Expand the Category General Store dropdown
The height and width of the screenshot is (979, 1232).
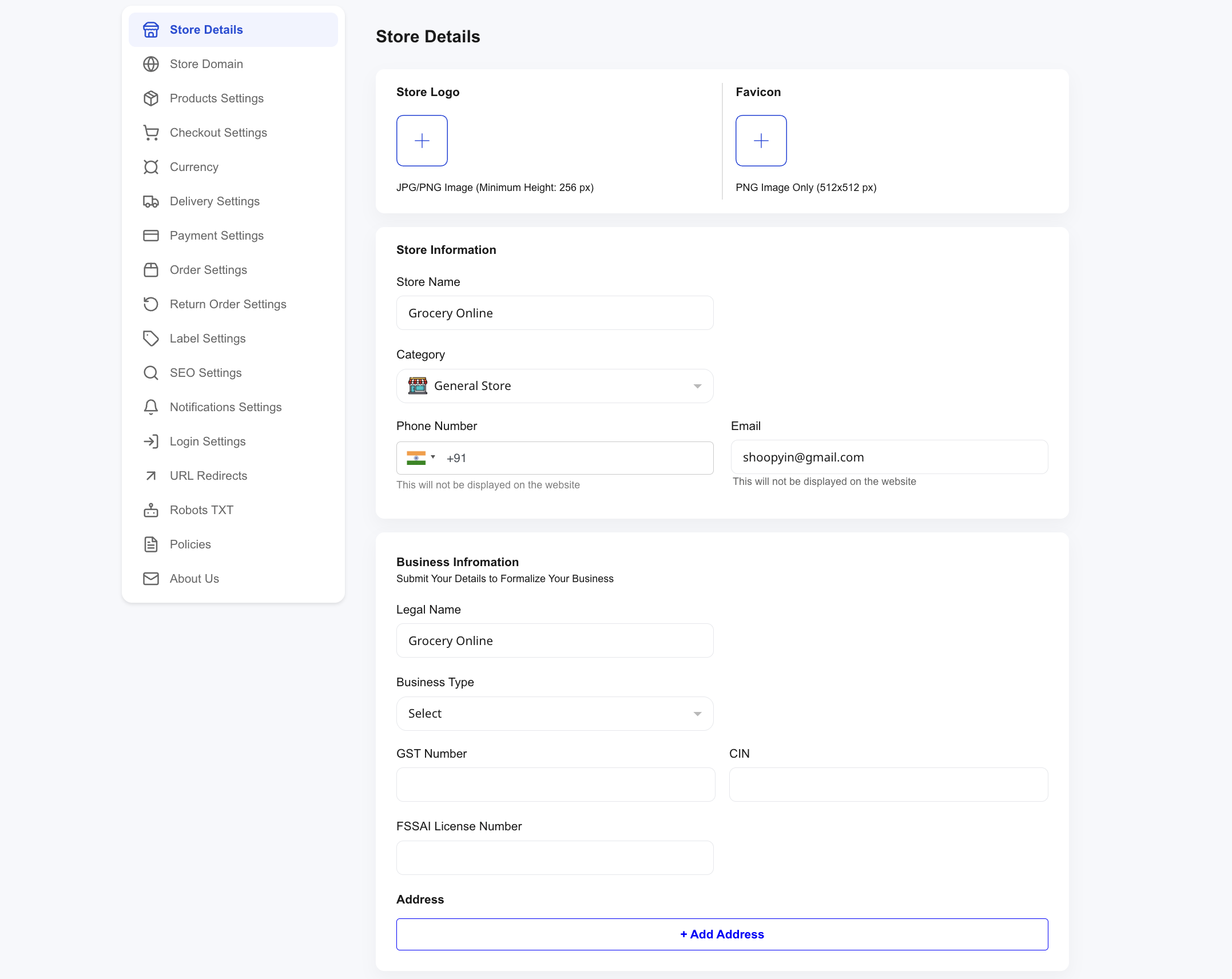point(554,386)
